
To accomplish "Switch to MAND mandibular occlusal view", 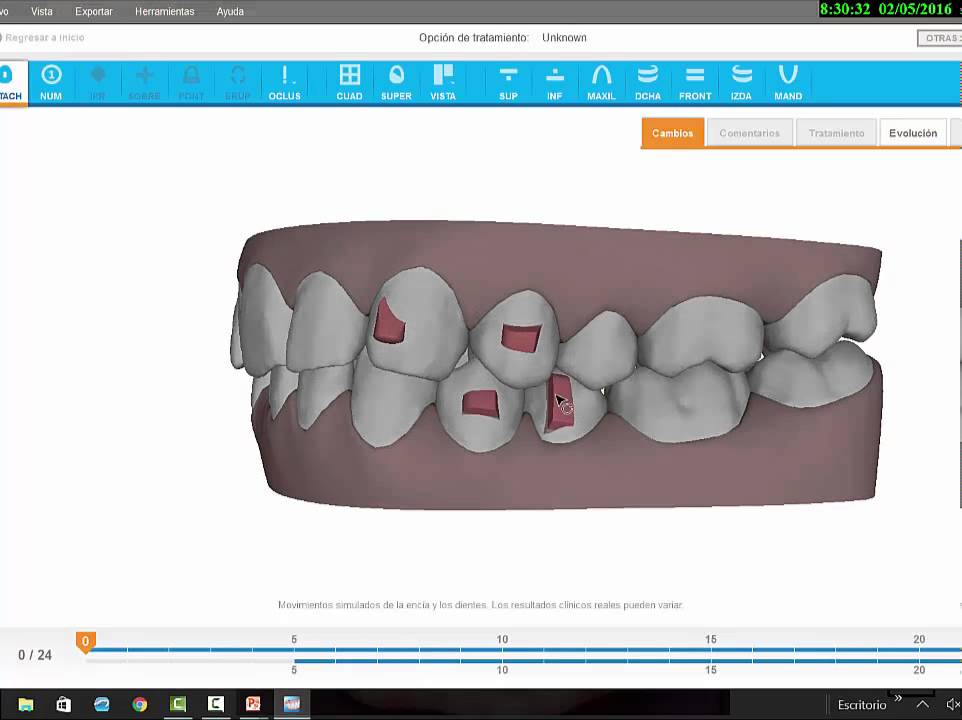I will tap(788, 83).
